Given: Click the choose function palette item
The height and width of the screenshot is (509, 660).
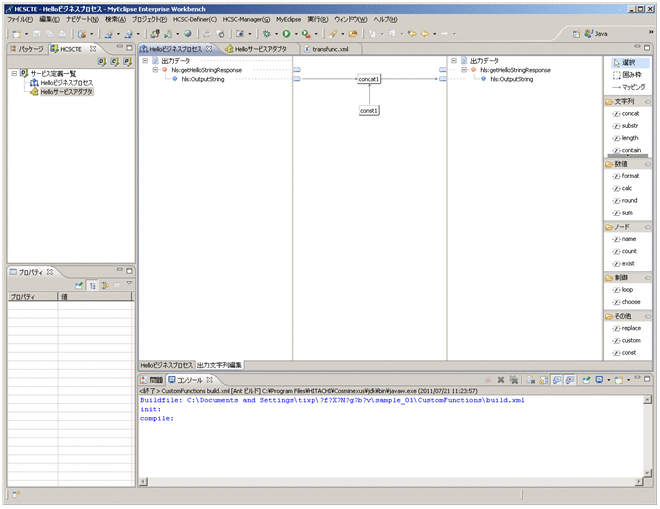Looking at the screenshot, I should pyautogui.click(x=630, y=302).
